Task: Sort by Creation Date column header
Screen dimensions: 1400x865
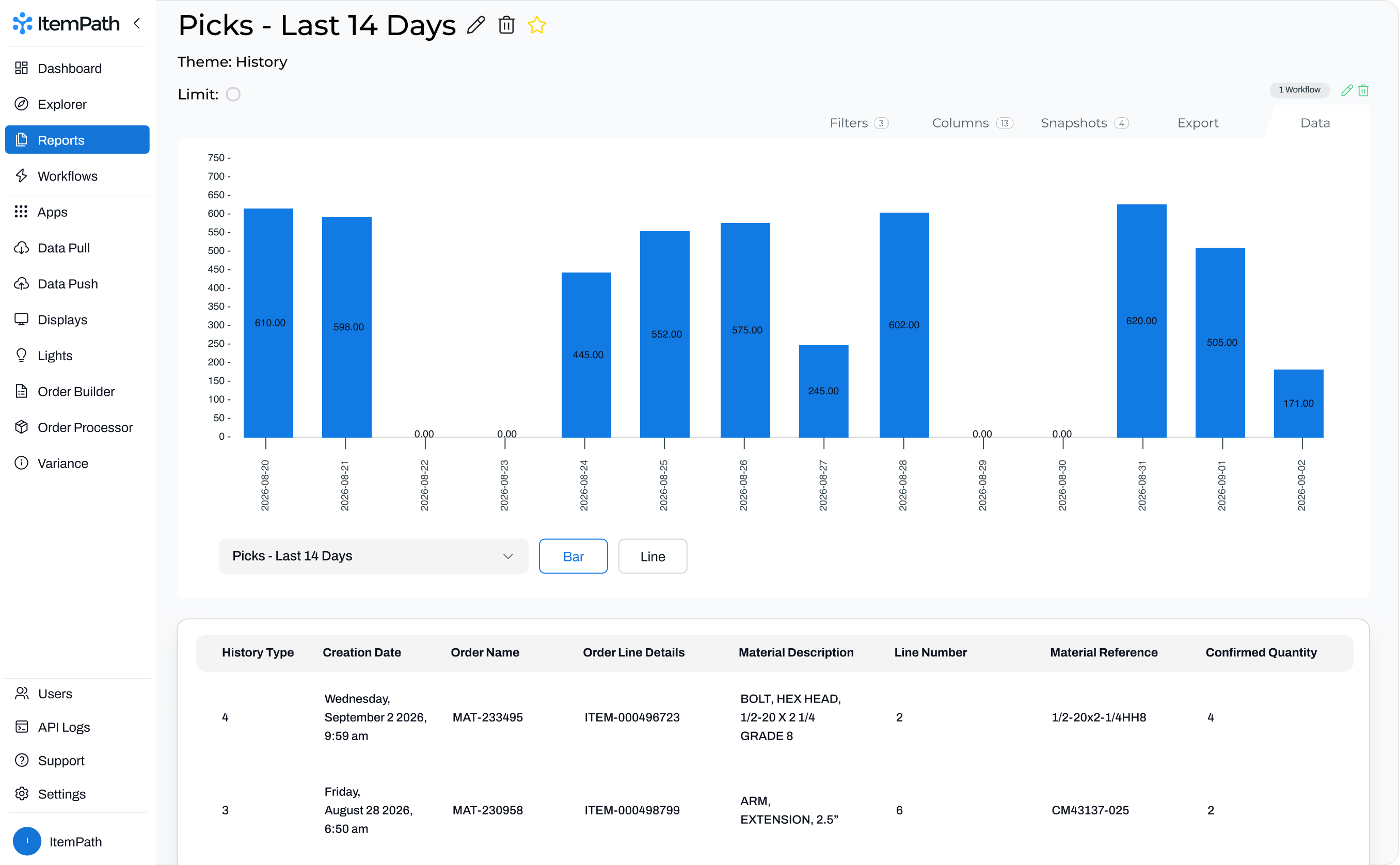Action: (361, 652)
